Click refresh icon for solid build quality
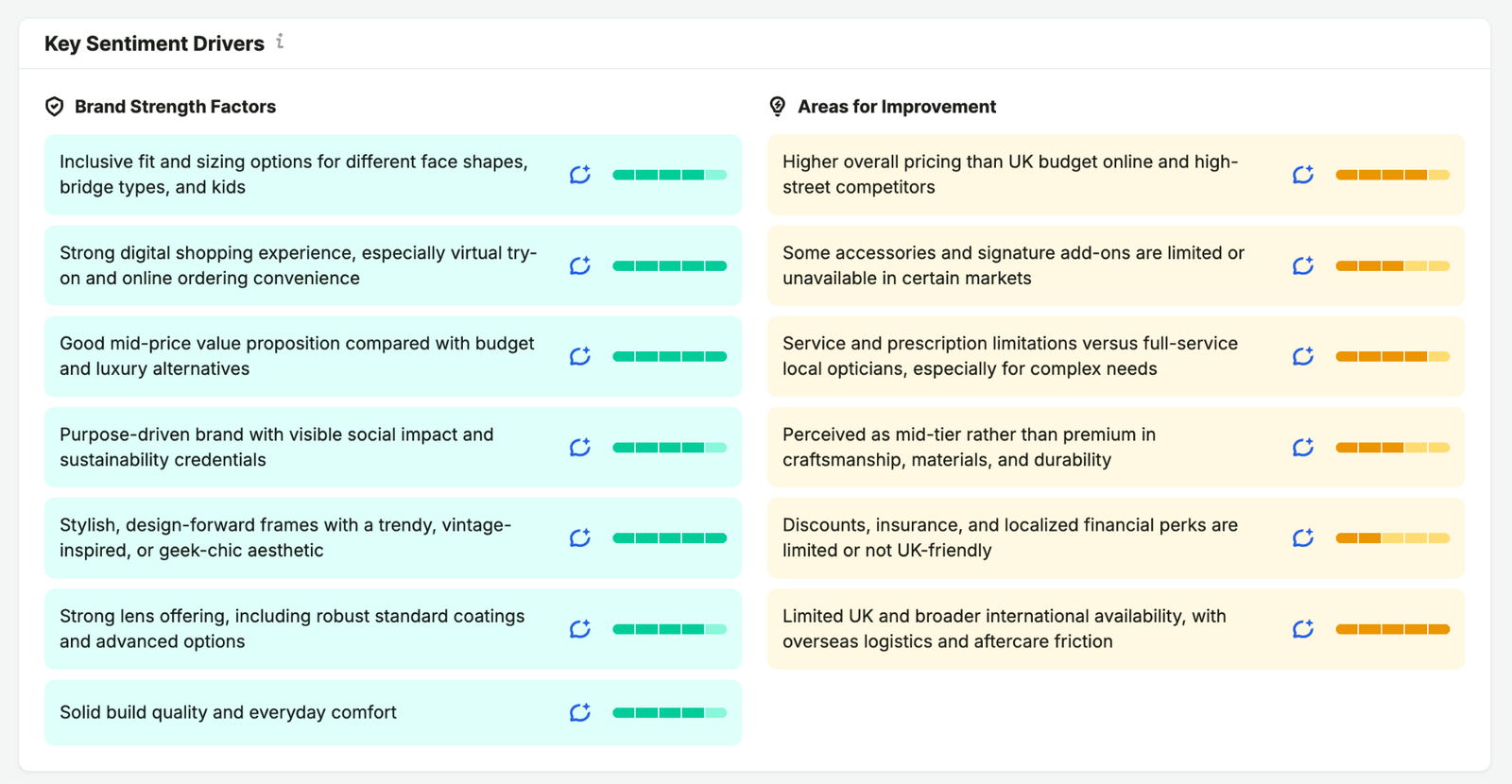 [580, 712]
